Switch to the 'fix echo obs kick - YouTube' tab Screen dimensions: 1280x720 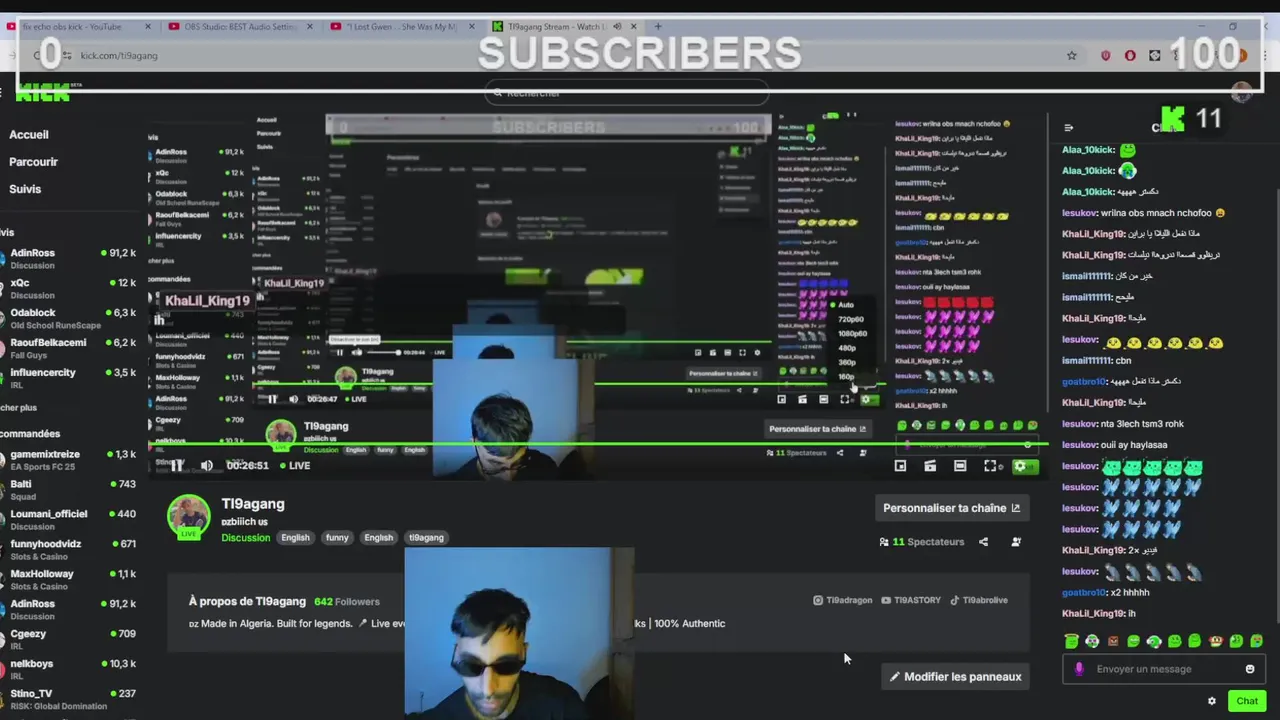click(x=78, y=27)
